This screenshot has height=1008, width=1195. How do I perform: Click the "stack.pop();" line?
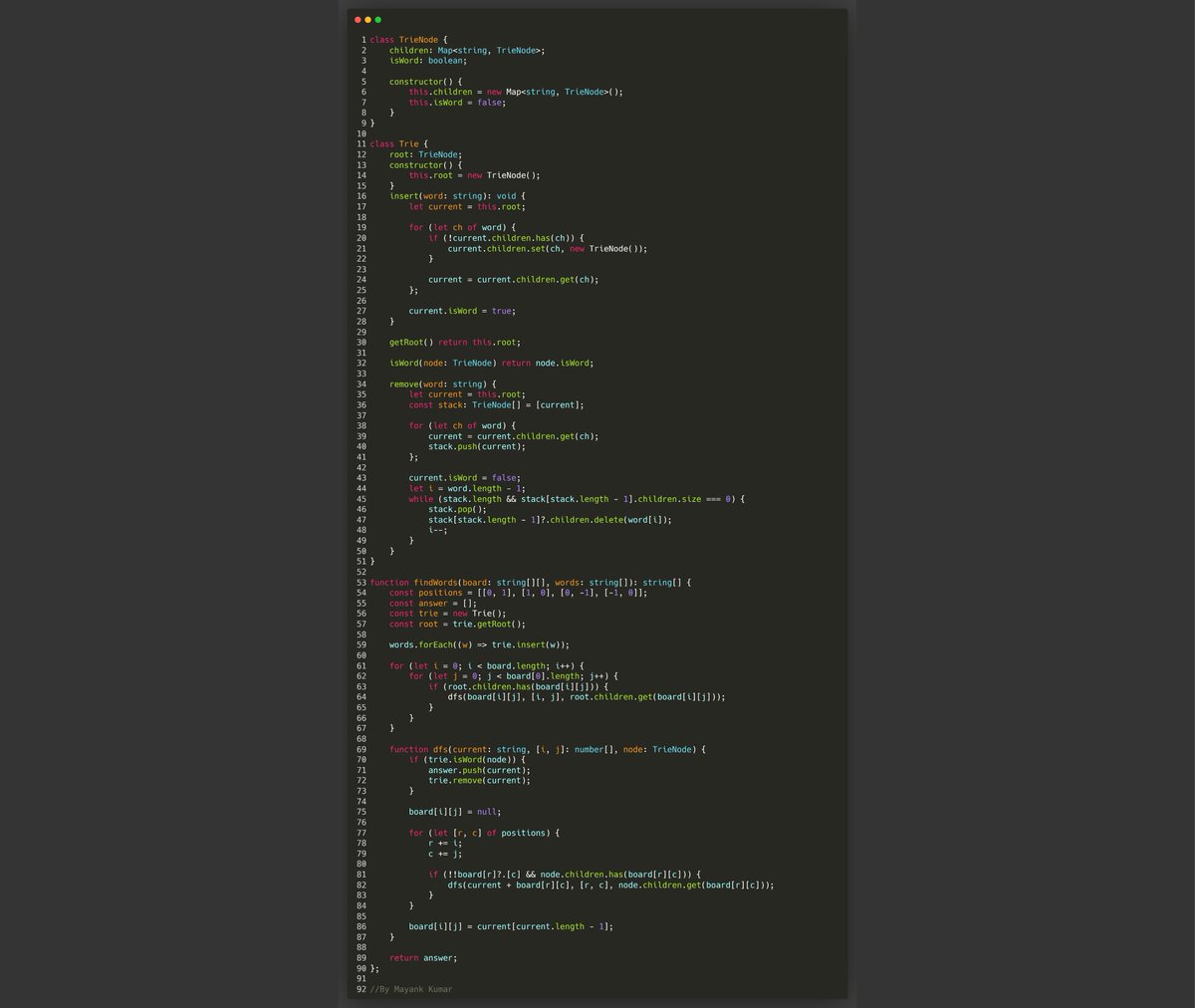click(457, 510)
